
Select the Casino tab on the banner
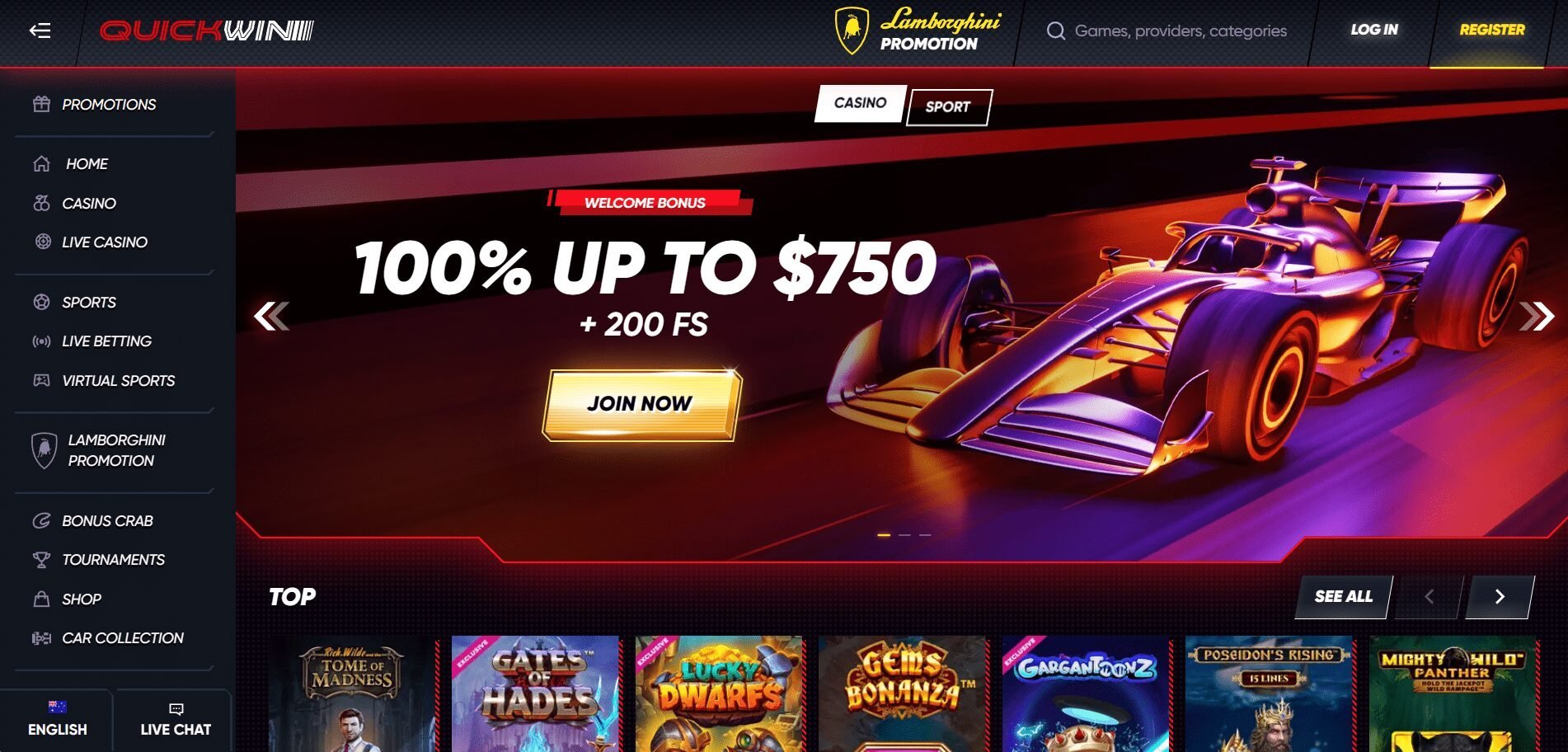click(x=860, y=103)
